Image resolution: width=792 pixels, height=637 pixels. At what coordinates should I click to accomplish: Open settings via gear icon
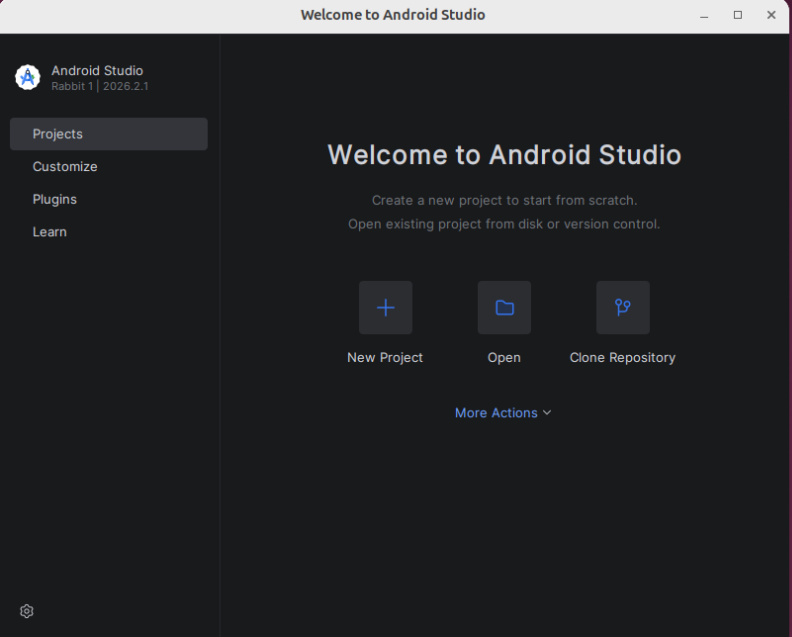click(x=27, y=611)
